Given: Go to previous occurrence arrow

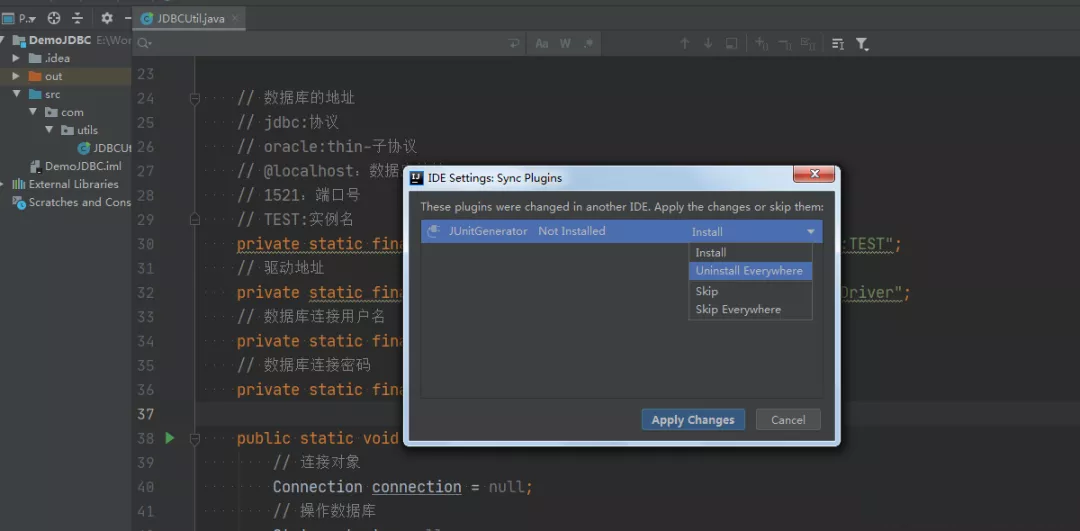Looking at the screenshot, I should (x=684, y=43).
